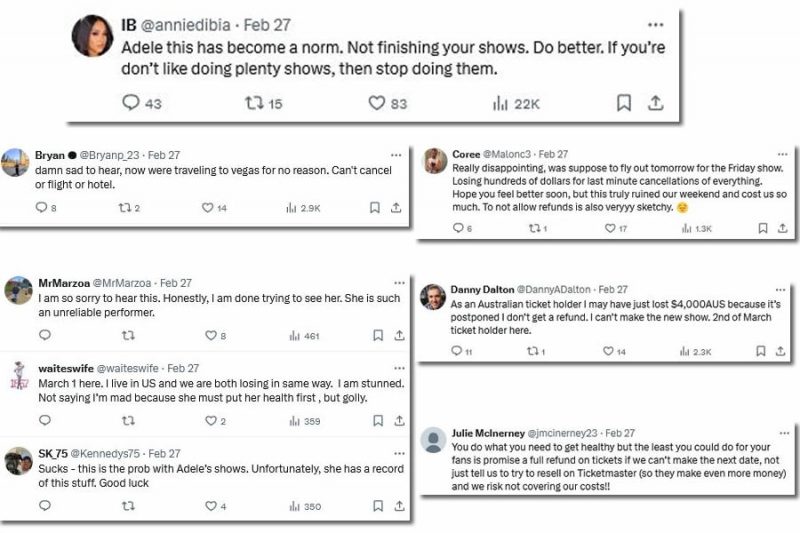Reply to IB's tweet about Adele

click(132, 103)
